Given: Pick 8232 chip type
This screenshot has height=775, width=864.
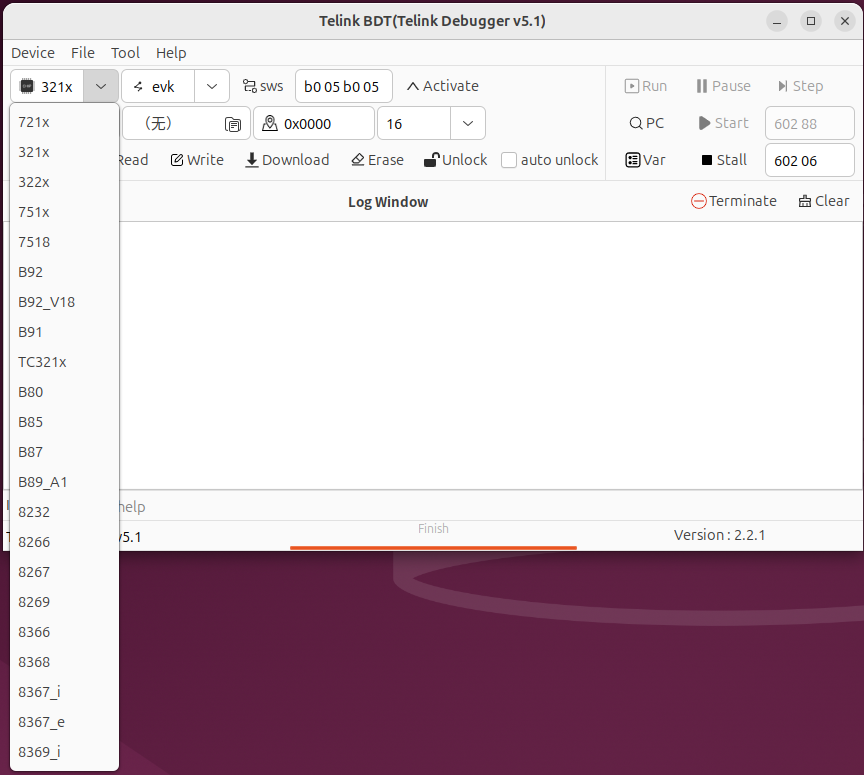Looking at the screenshot, I should tap(64, 512).
